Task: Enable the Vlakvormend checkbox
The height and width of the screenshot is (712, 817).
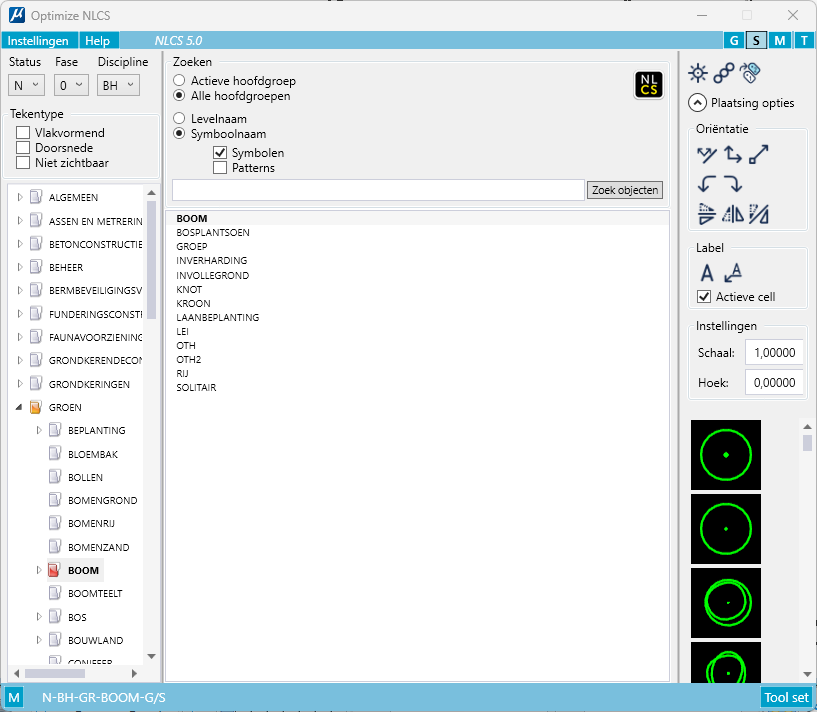Action: point(23,132)
